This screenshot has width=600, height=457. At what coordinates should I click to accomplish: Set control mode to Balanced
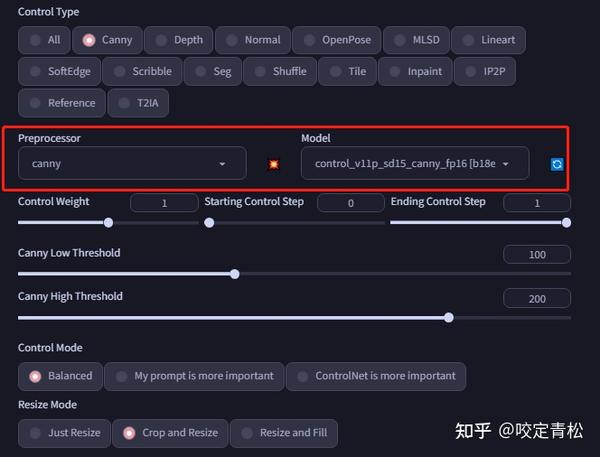tap(60, 376)
